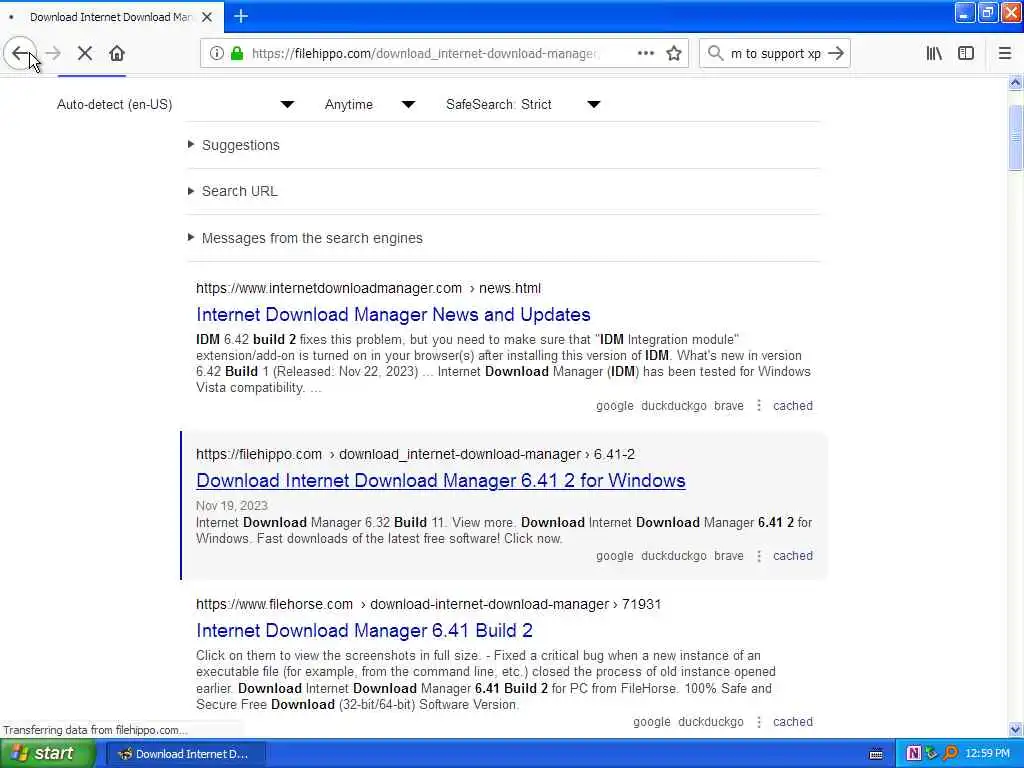This screenshot has width=1024, height=768.
Task: Click the purple N tray icon
Action: pyautogui.click(x=914, y=754)
